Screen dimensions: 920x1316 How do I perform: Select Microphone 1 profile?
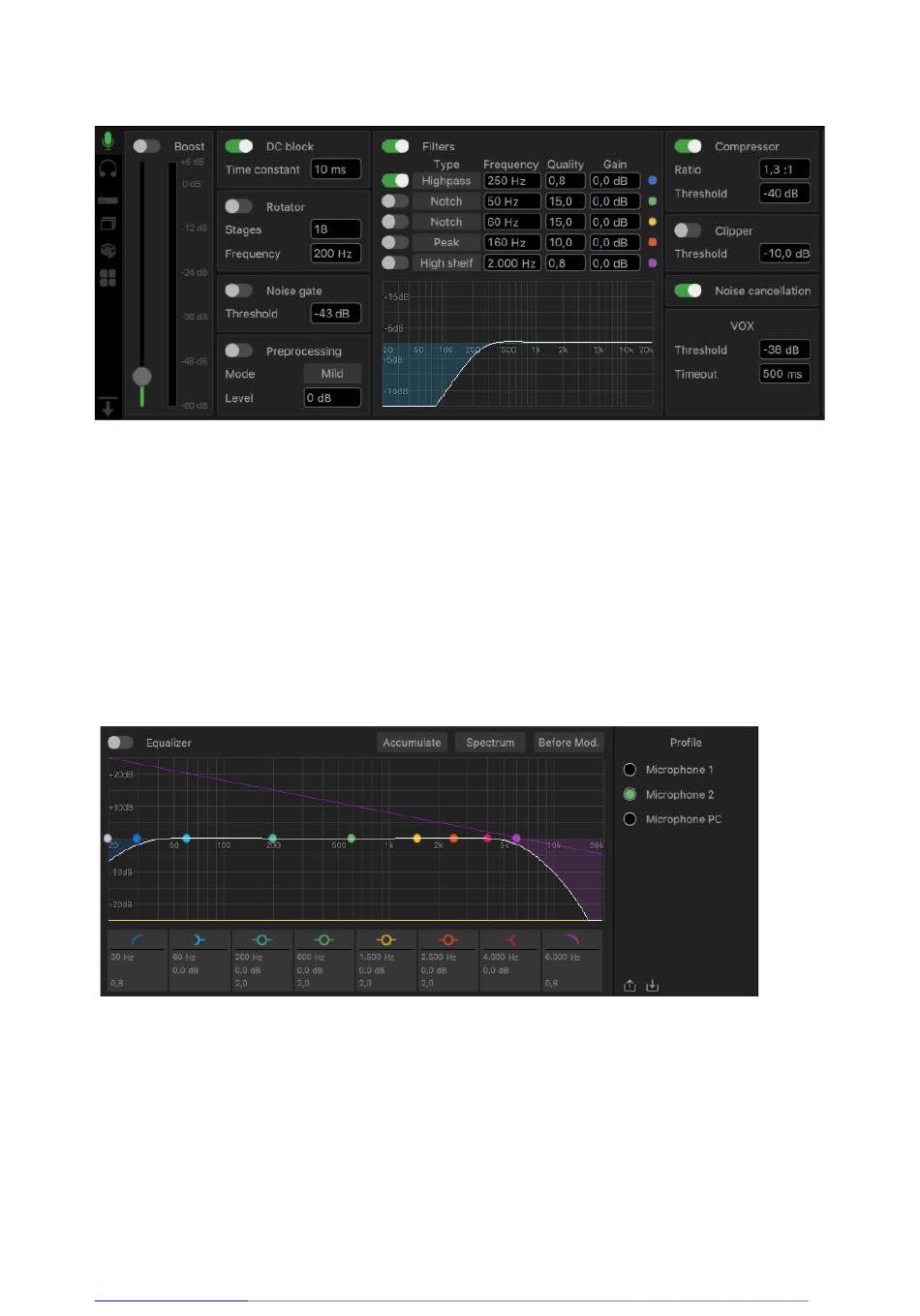coord(629,770)
